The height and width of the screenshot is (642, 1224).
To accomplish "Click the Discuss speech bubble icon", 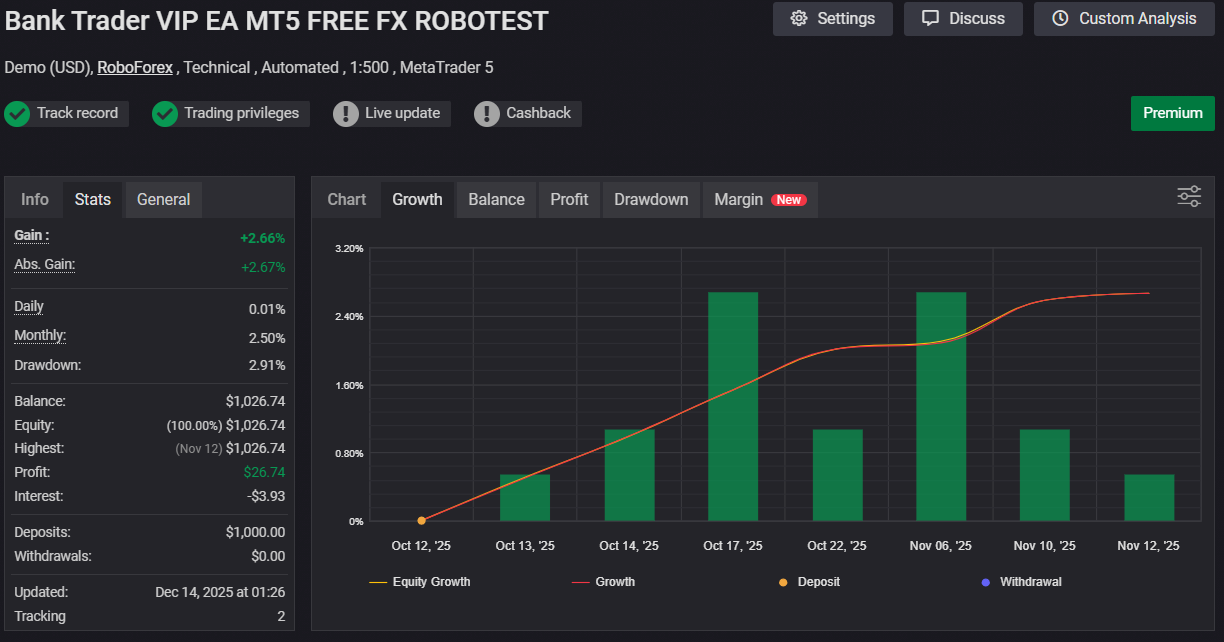I will (x=931, y=19).
